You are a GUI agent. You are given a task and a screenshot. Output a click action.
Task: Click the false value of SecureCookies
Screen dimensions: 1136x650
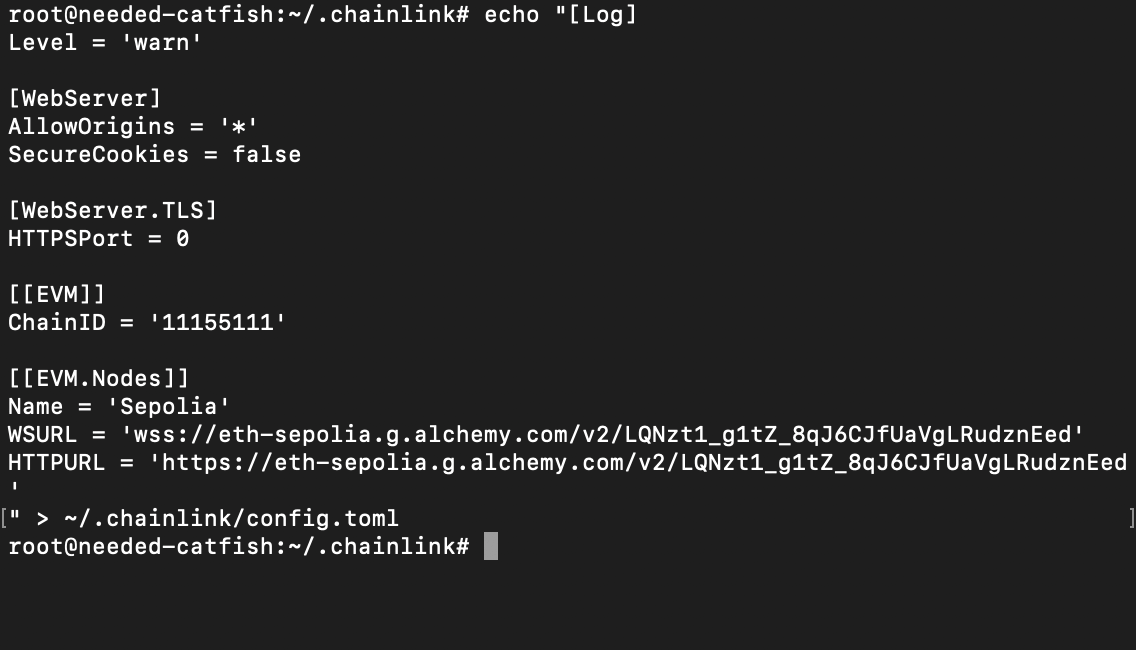click(x=267, y=154)
